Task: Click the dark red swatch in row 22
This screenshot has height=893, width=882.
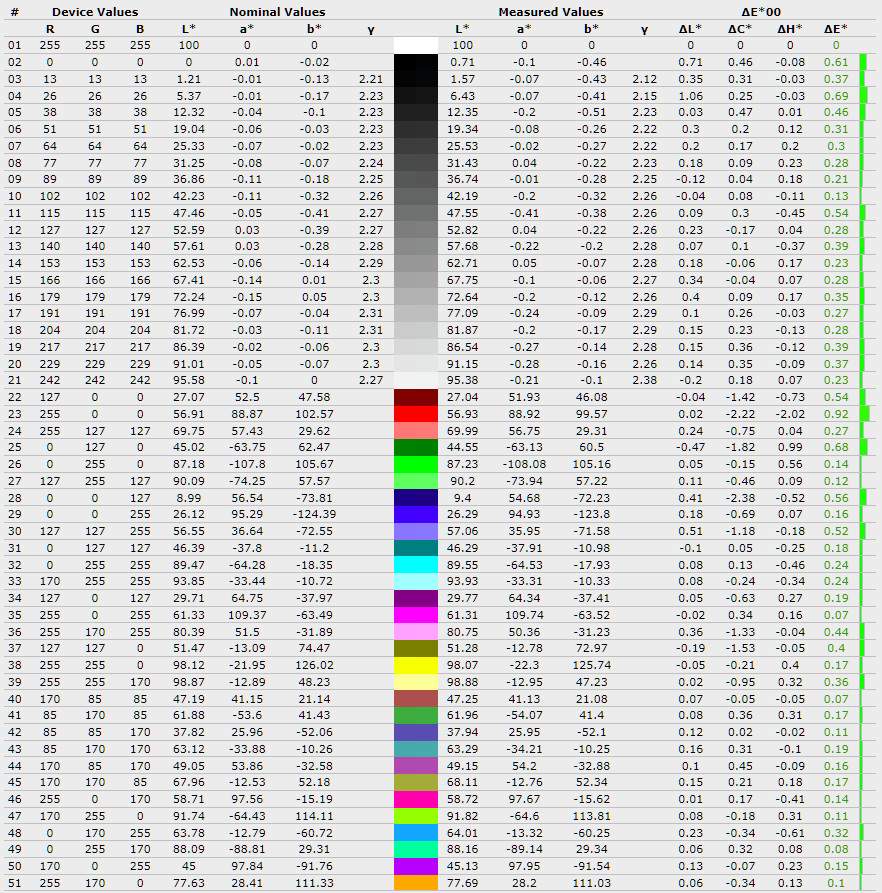Action: (416, 397)
